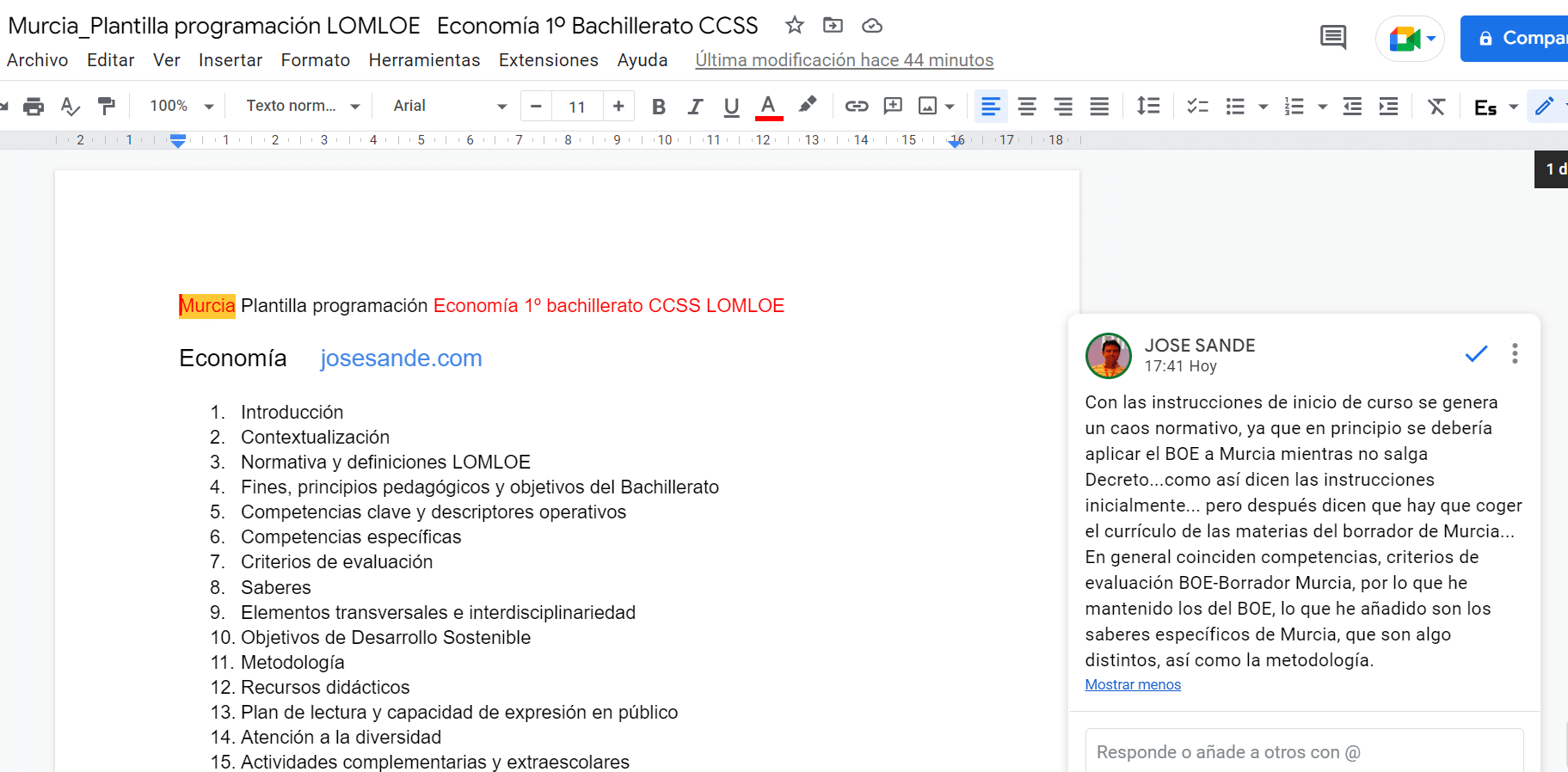Open comment history icon

pyautogui.click(x=1332, y=38)
